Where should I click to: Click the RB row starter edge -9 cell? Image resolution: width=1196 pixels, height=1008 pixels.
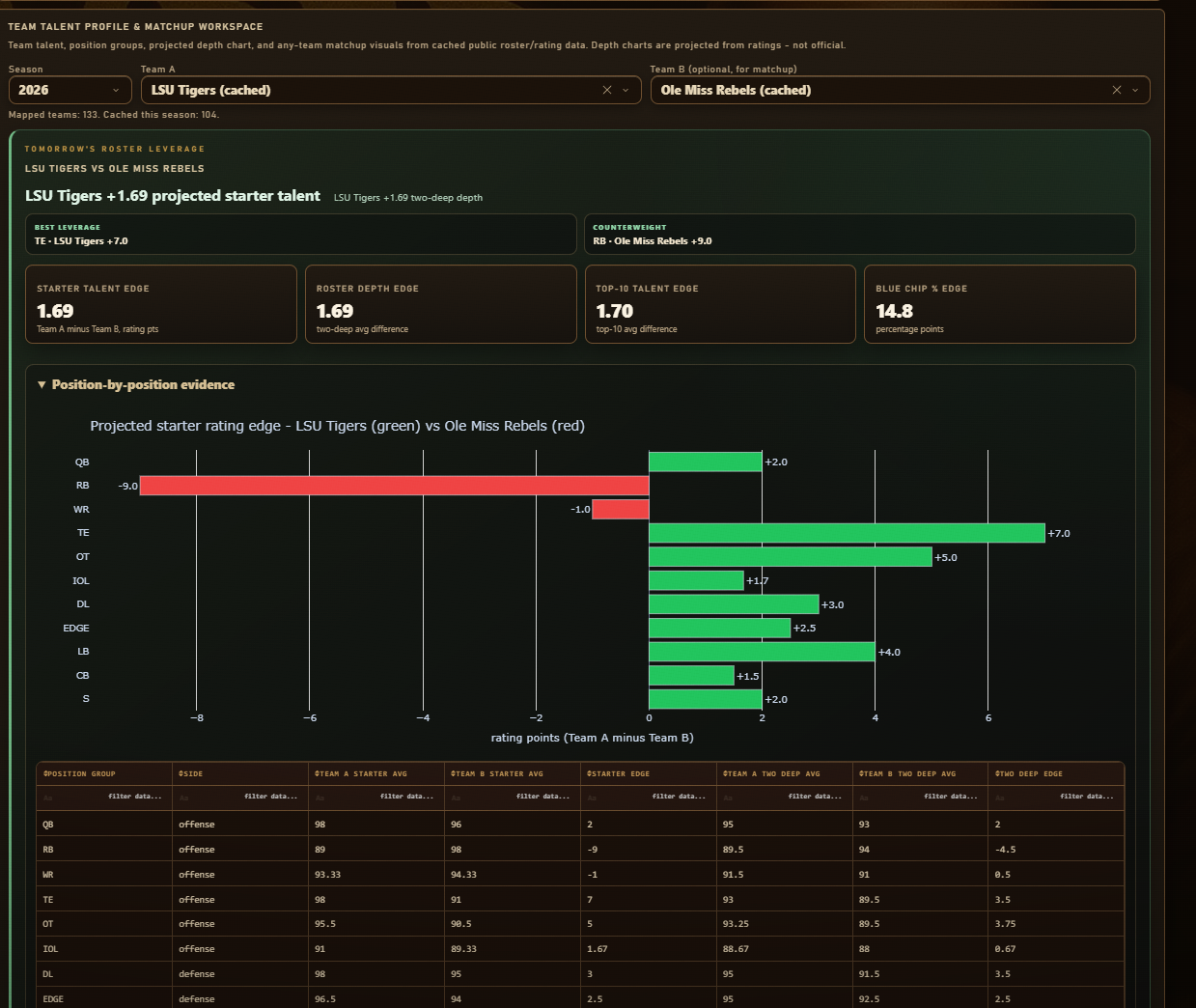coord(648,850)
